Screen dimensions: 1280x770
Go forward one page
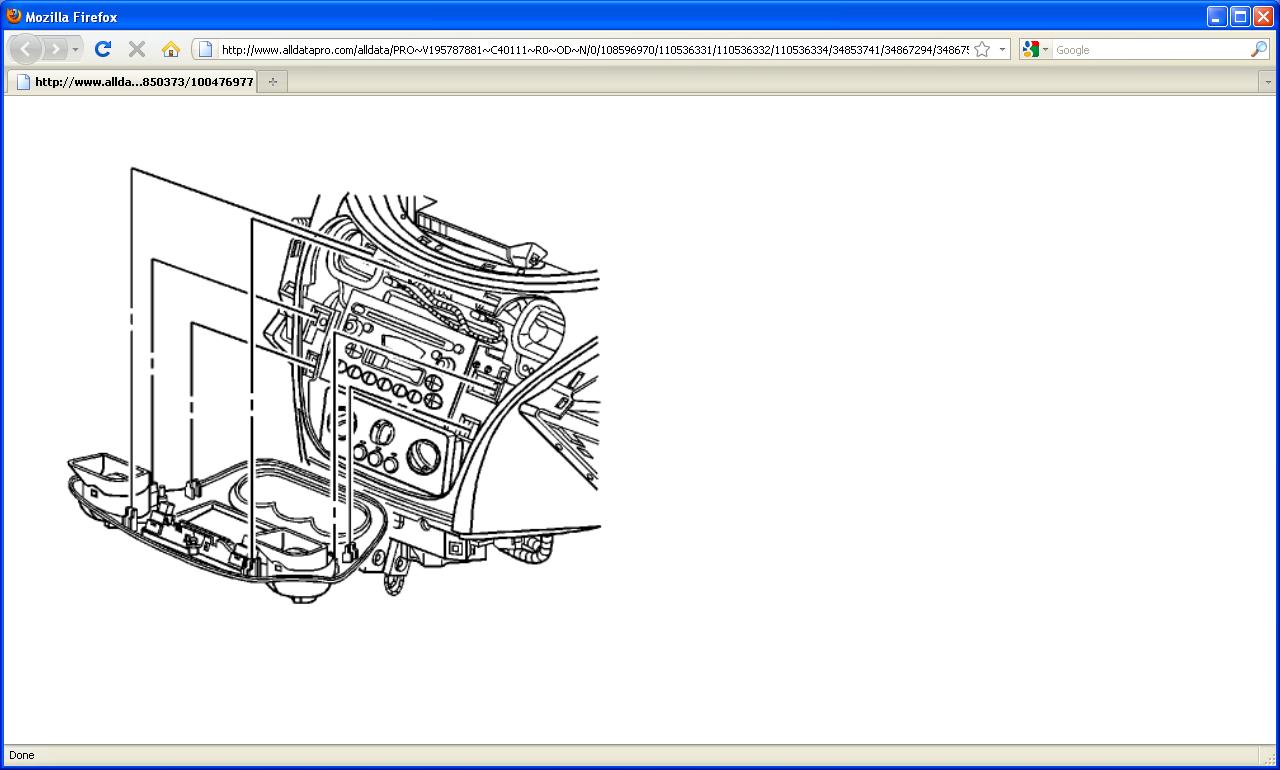[56, 49]
